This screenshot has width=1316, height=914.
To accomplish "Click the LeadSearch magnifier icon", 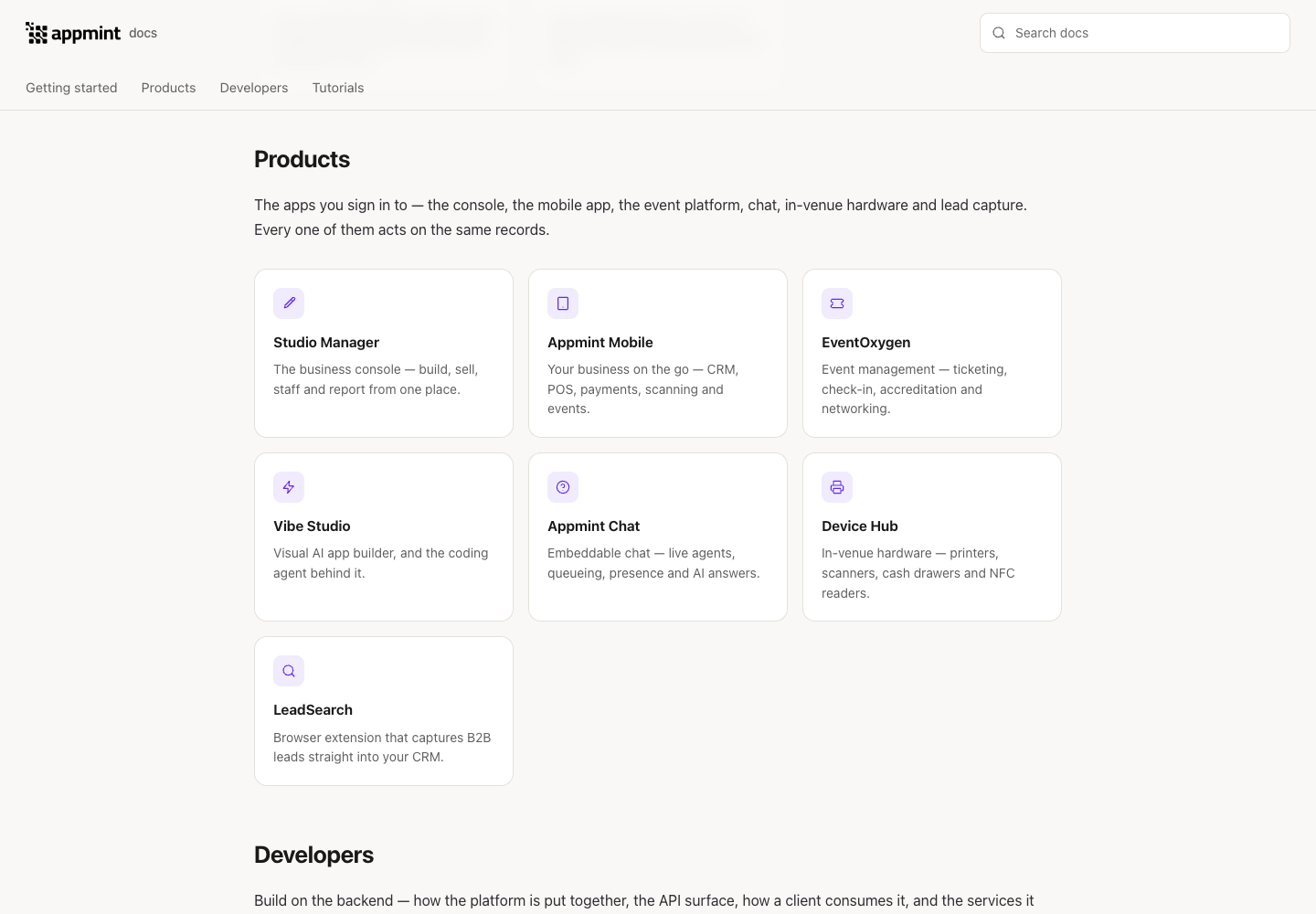I will [289, 671].
